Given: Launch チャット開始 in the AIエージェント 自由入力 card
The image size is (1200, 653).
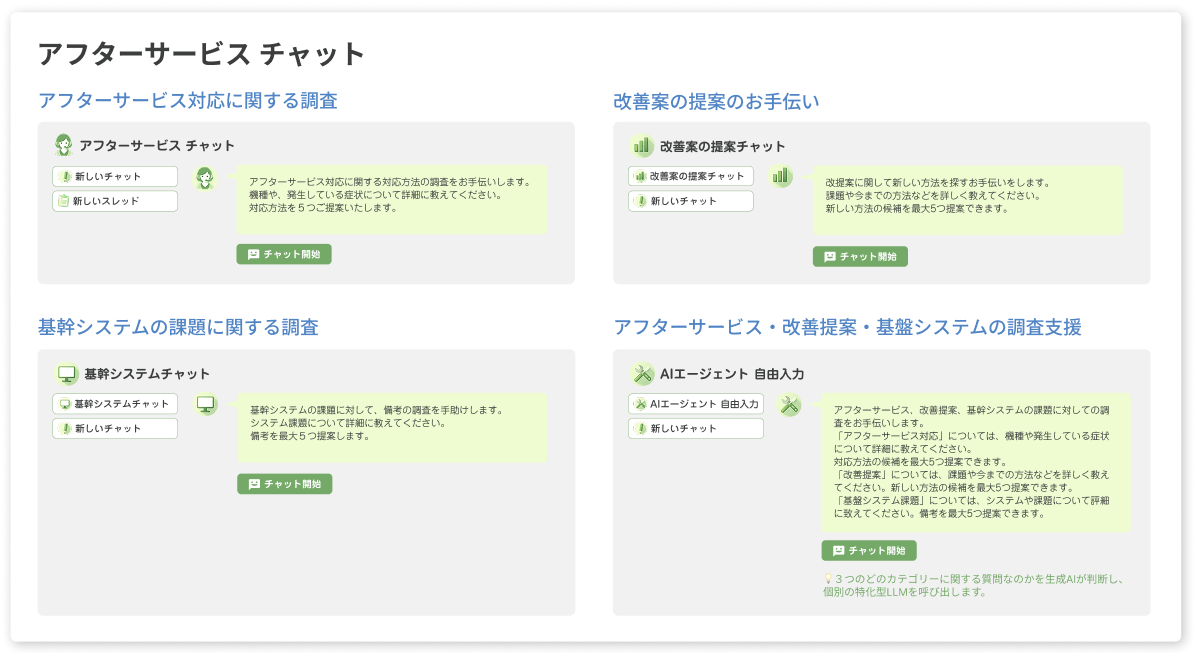Looking at the screenshot, I should (869, 550).
